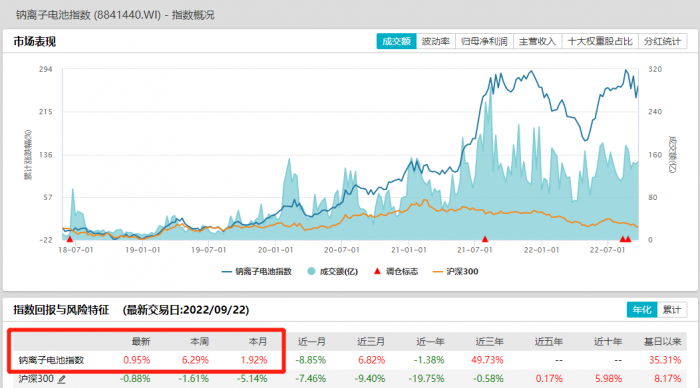Open the 分红统计 tab

click(x=662, y=42)
